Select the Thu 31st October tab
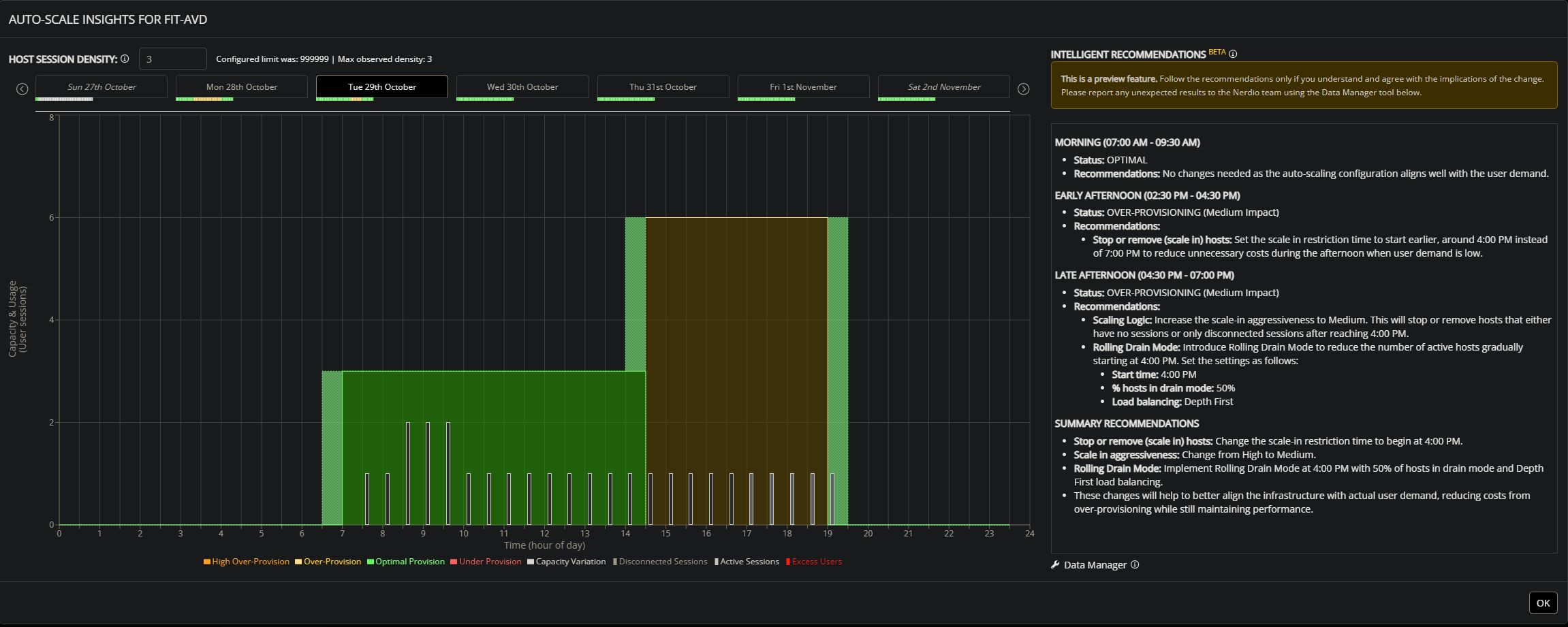The width and height of the screenshot is (1568, 627). (663, 87)
